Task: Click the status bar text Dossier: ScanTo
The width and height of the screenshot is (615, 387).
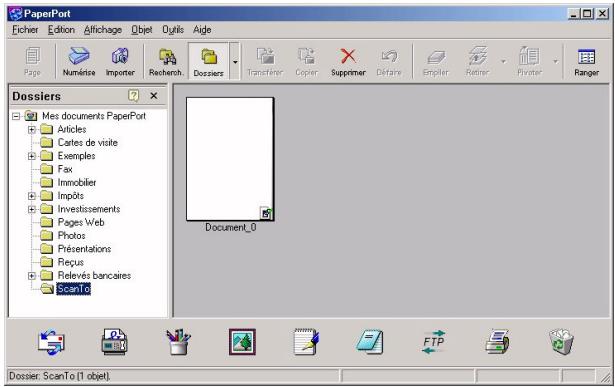Action: coord(60,376)
